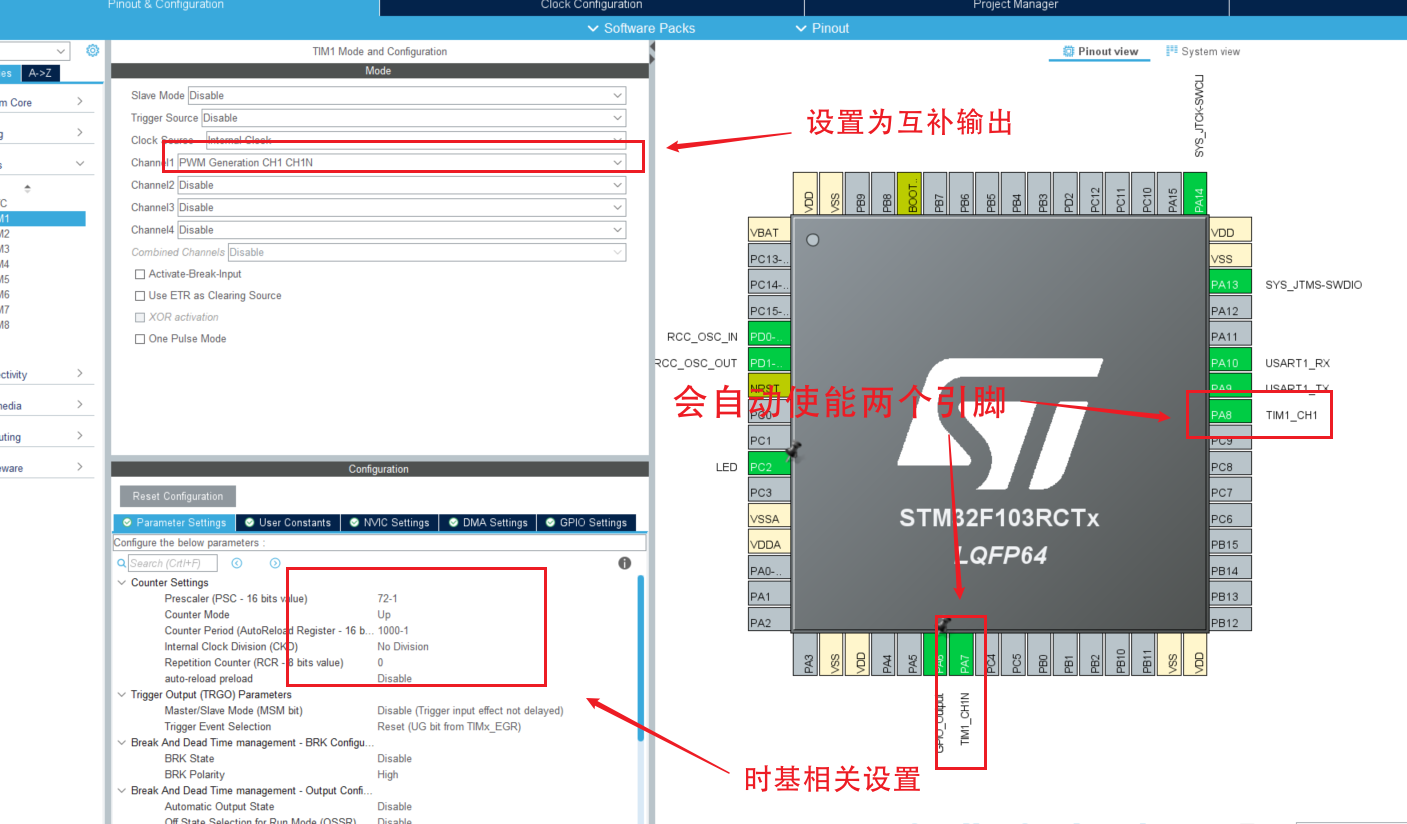Click the sort arrows in category list

(x=28, y=188)
